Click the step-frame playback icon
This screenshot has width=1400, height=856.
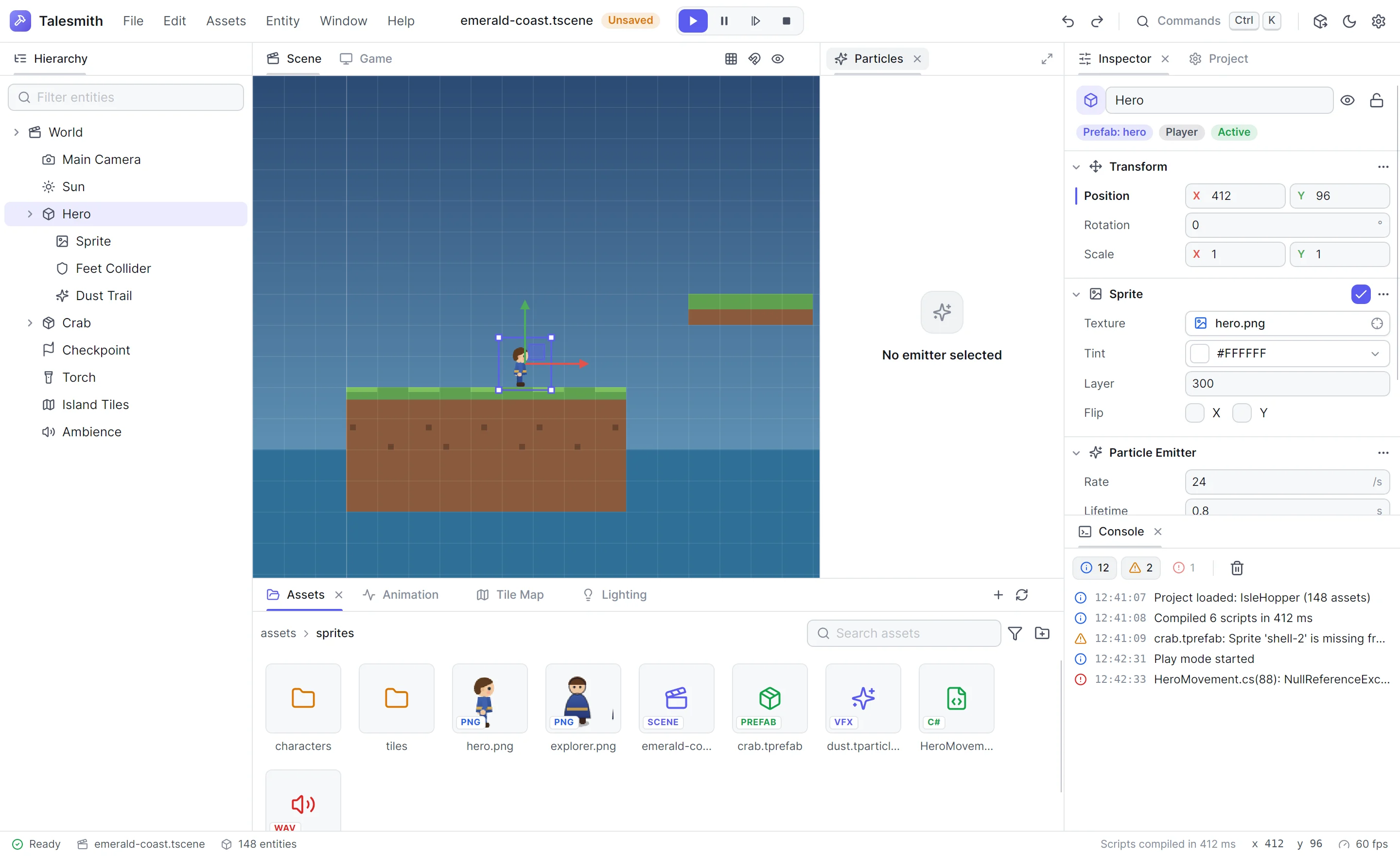(755, 21)
